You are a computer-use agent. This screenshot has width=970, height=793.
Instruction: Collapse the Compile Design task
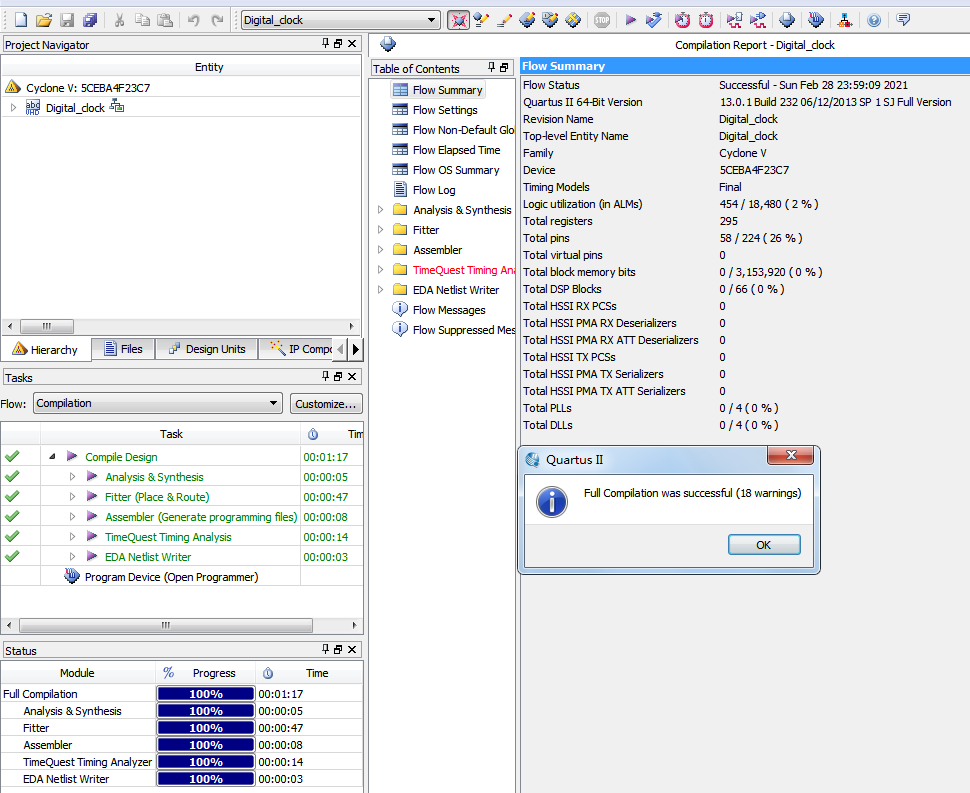click(53, 457)
